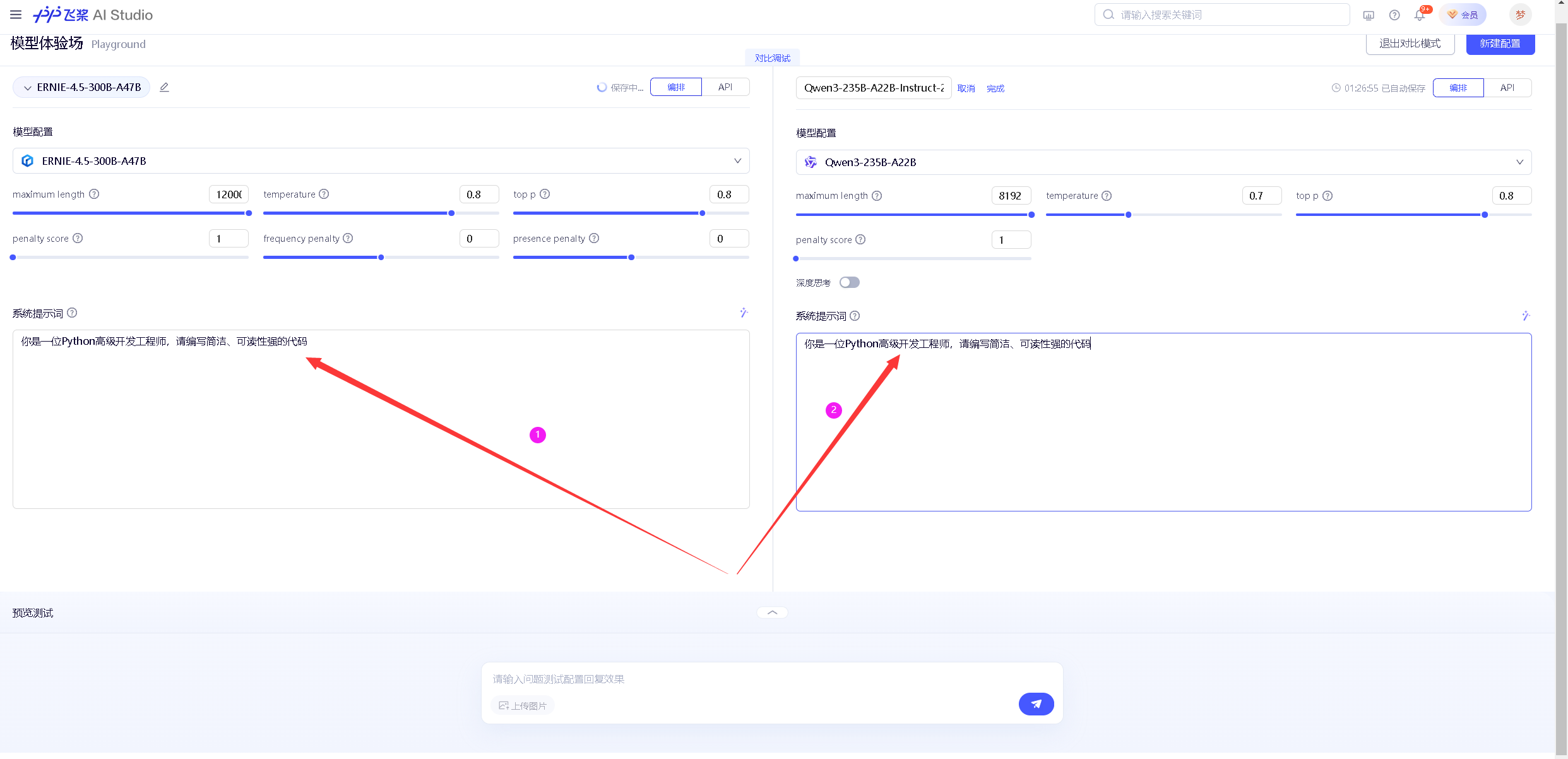The width and height of the screenshot is (1568, 759).
Task: Show help for presence penalty
Action: (594, 238)
